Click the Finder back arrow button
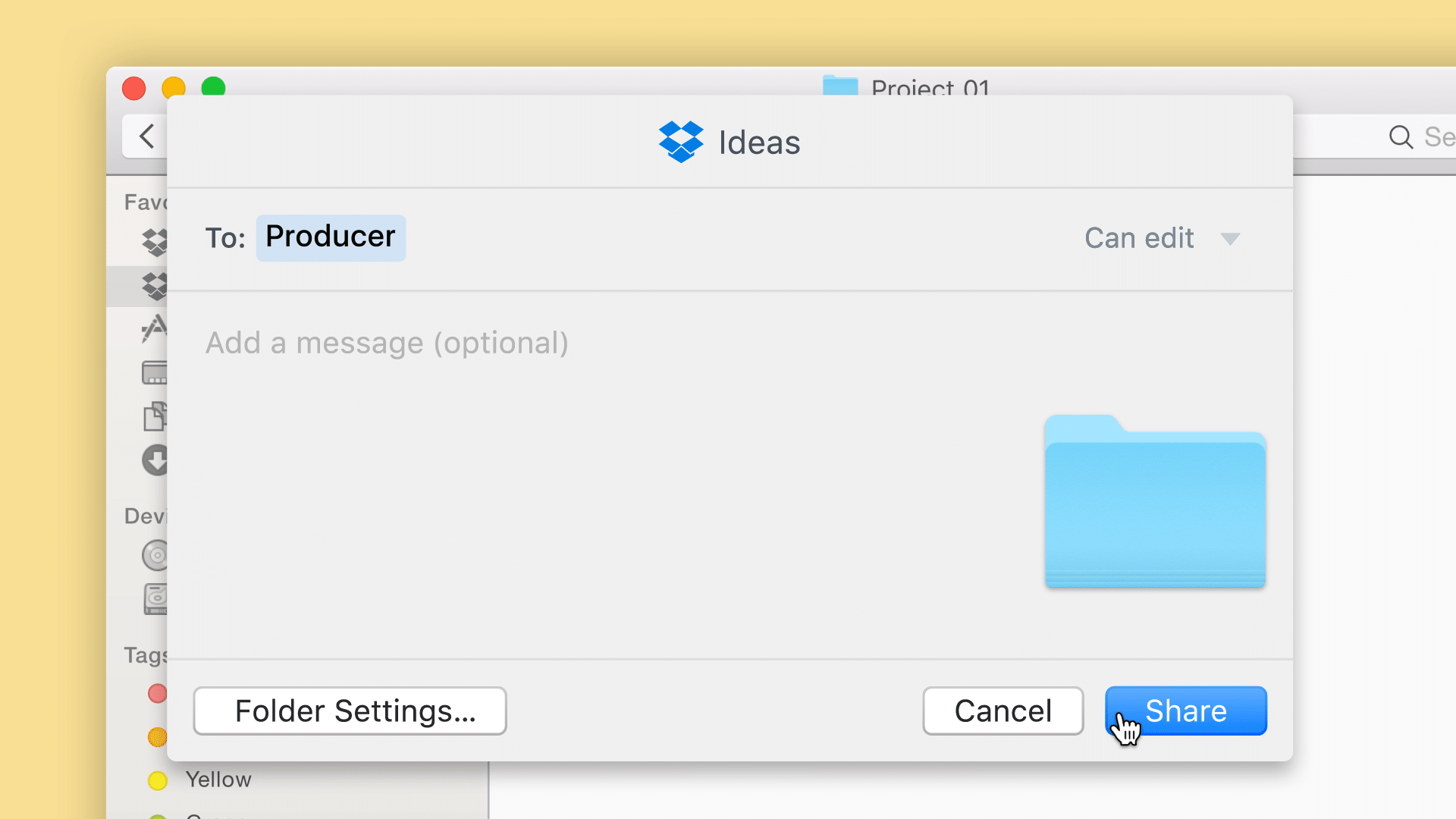This screenshot has height=819, width=1456. click(147, 136)
